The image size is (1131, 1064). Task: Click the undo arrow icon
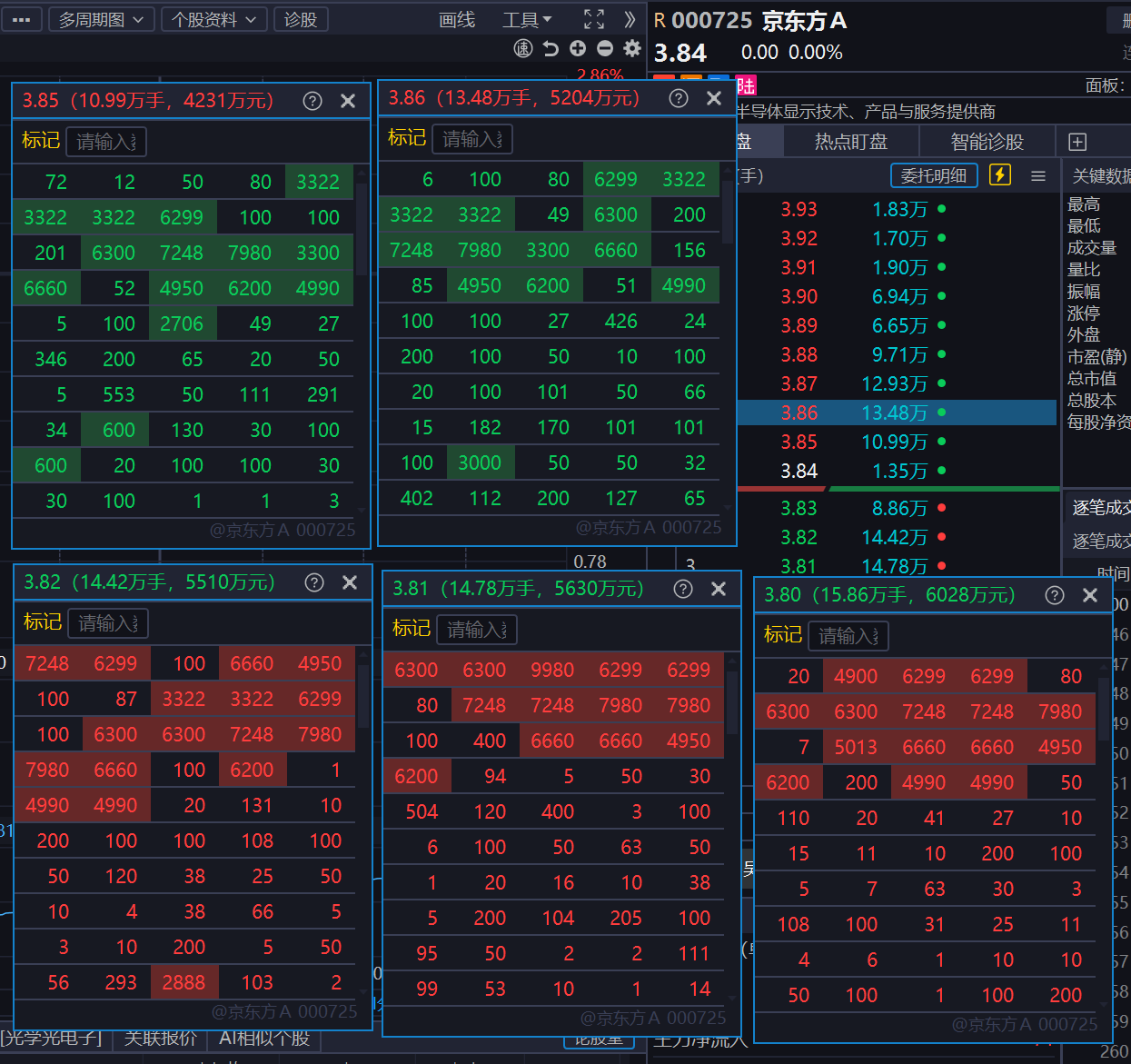(551, 48)
